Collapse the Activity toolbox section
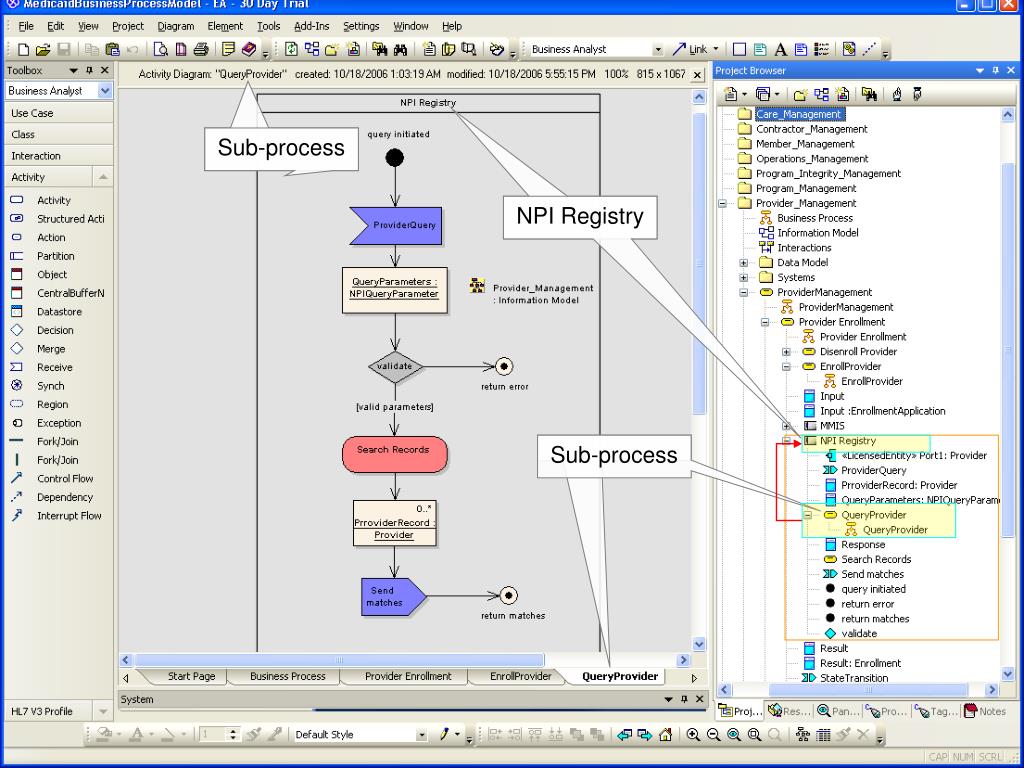The height and width of the screenshot is (768, 1024). click(103, 177)
